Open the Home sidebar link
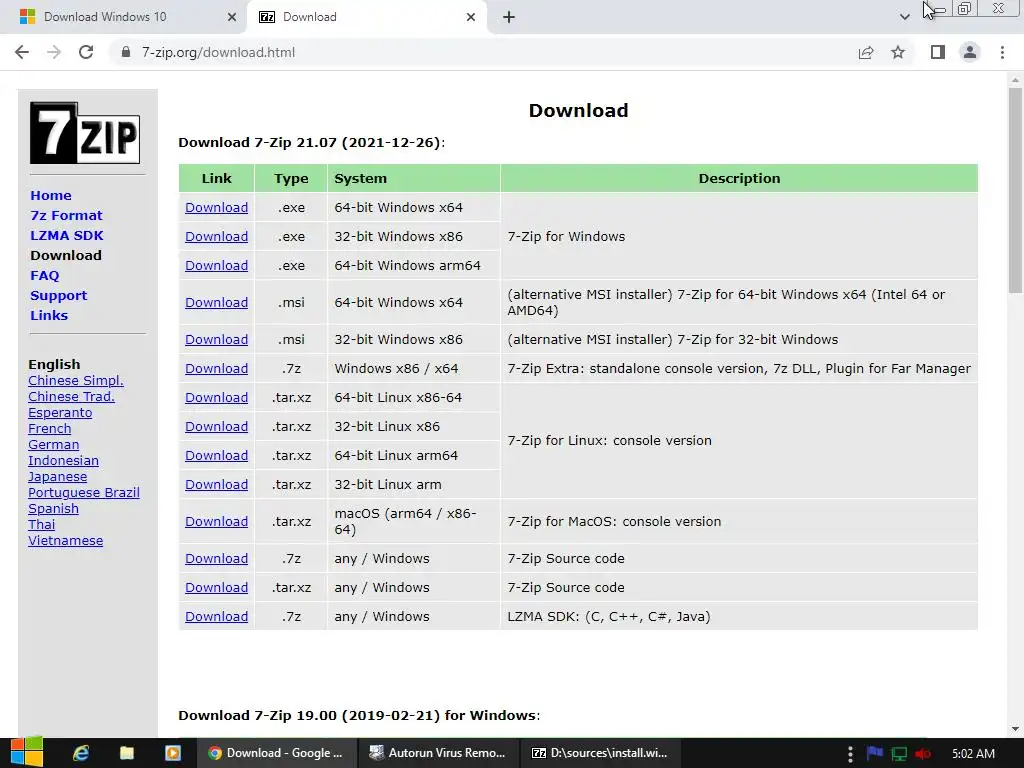Image resolution: width=1024 pixels, height=768 pixels. [51, 195]
